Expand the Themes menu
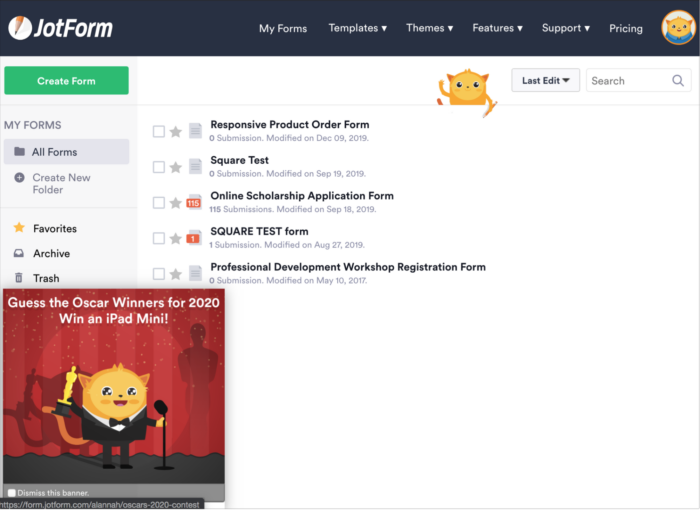This screenshot has width=700, height=510. (429, 28)
